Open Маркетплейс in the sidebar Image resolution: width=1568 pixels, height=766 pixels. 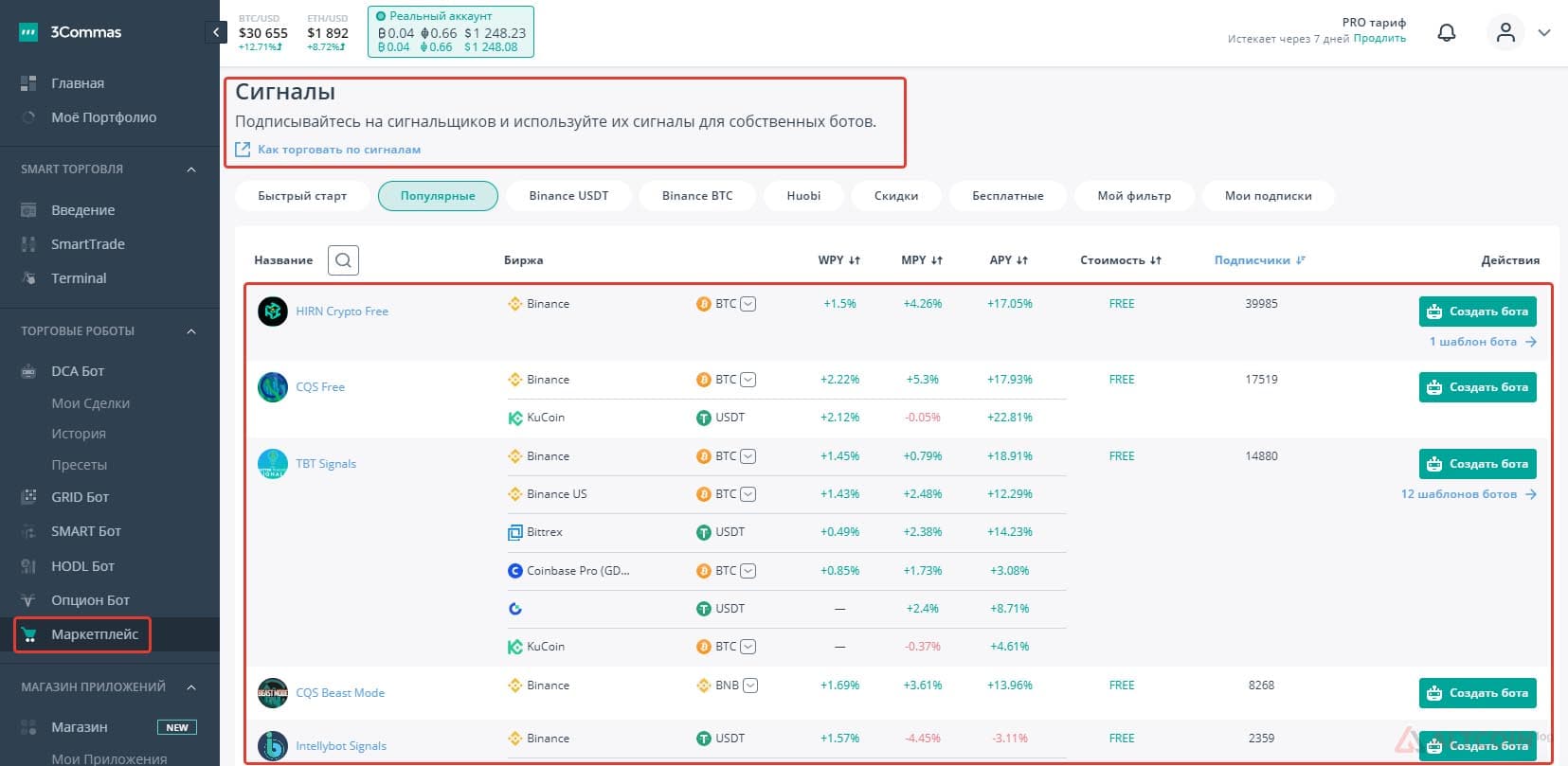point(94,634)
